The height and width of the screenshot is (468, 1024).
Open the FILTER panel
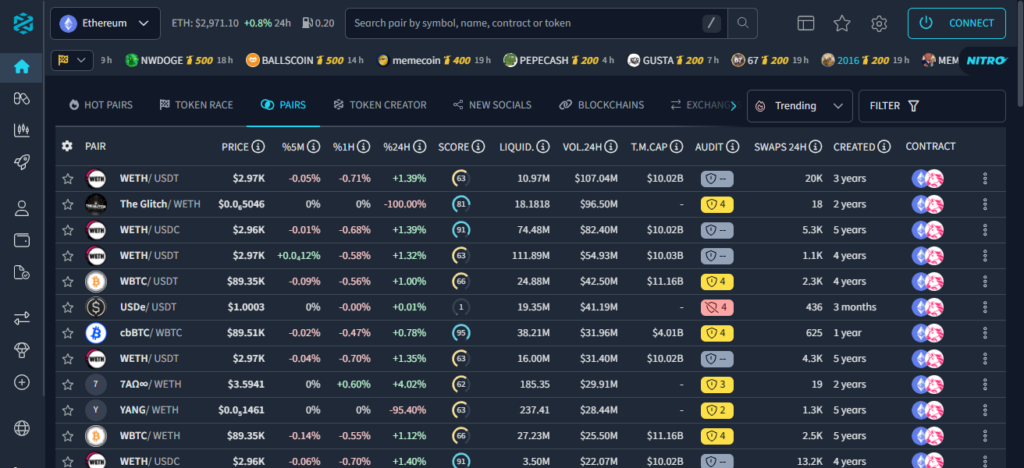932,106
